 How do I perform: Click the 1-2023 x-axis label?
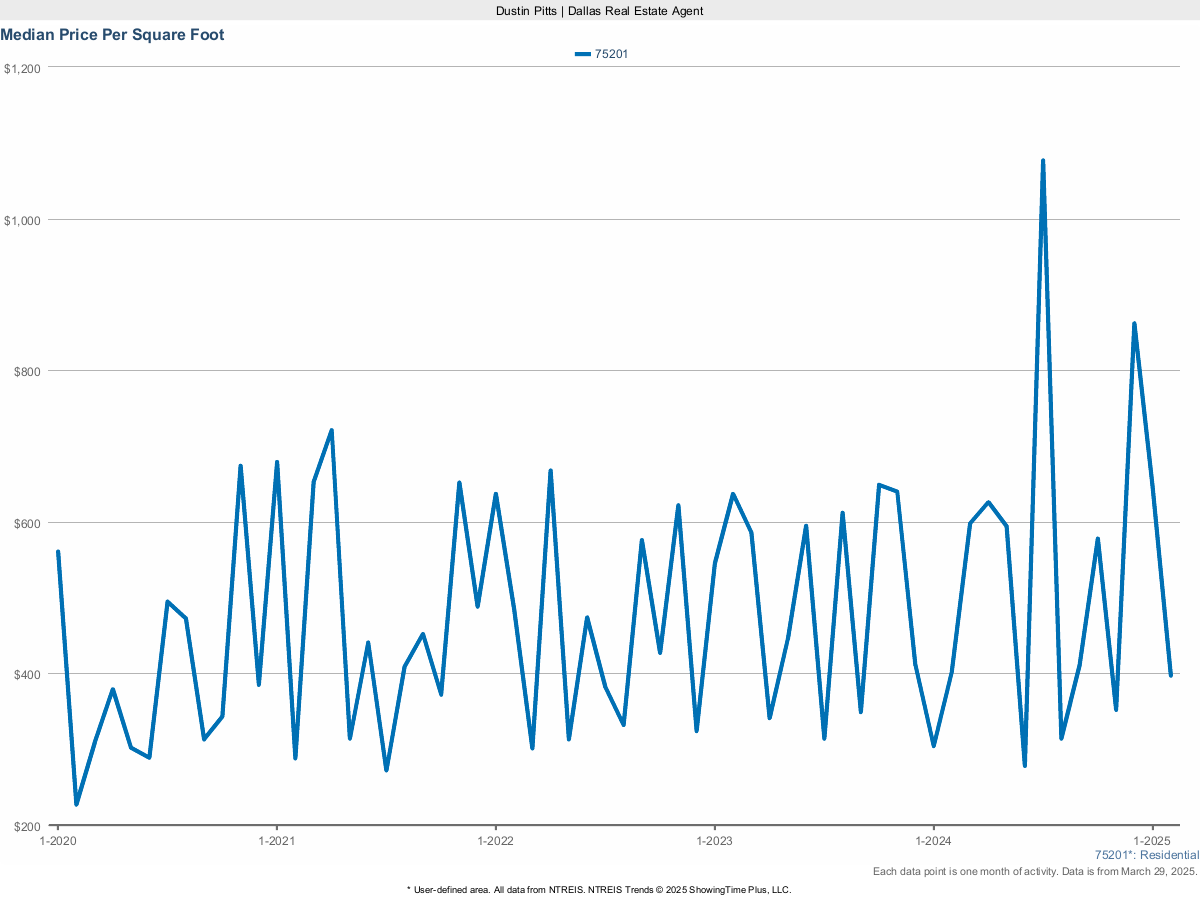pos(714,841)
